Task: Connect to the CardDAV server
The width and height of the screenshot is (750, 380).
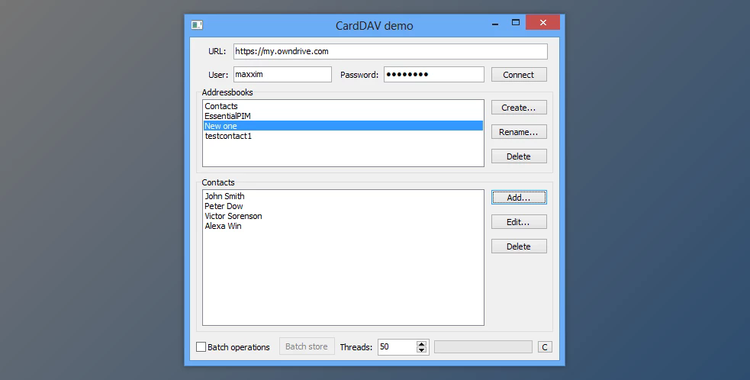Action: [518, 75]
